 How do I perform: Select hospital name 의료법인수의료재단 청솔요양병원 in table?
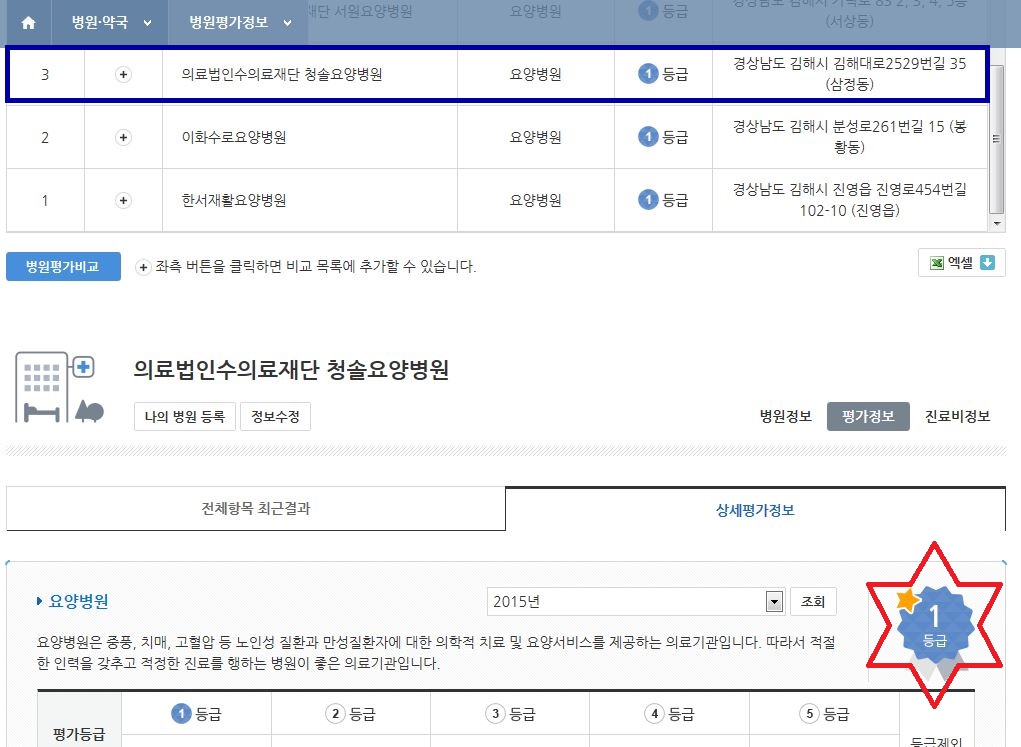tap(282, 74)
